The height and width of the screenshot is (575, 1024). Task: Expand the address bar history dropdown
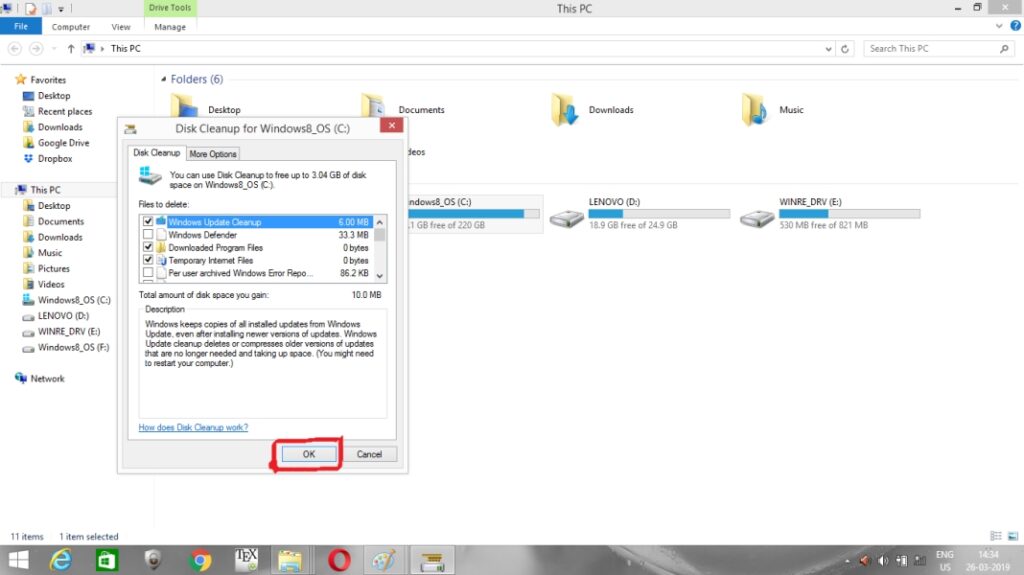click(x=828, y=48)
